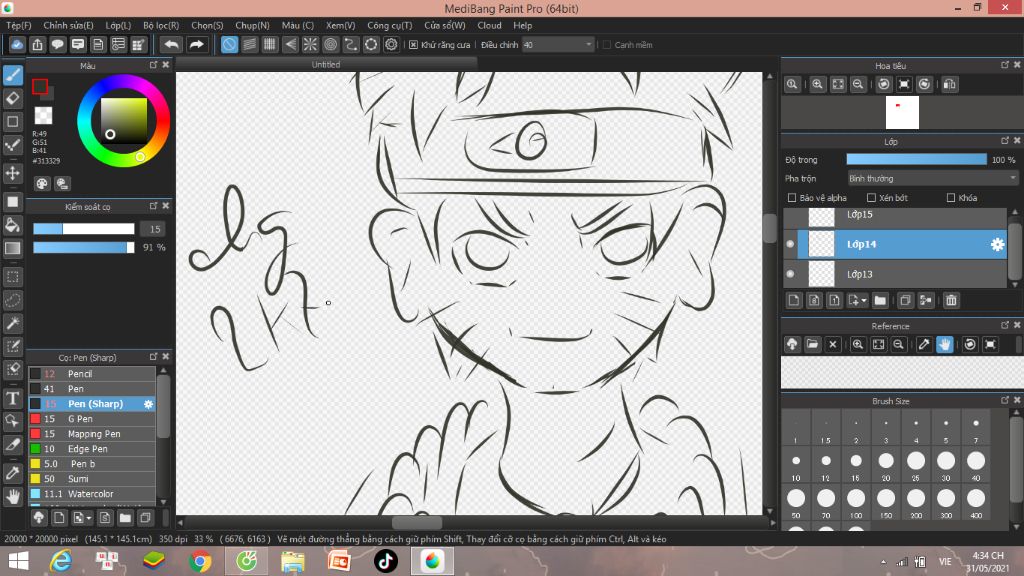Open TikTok from the taskbar
Screen dimensions: 1024x576
[385, 561]
